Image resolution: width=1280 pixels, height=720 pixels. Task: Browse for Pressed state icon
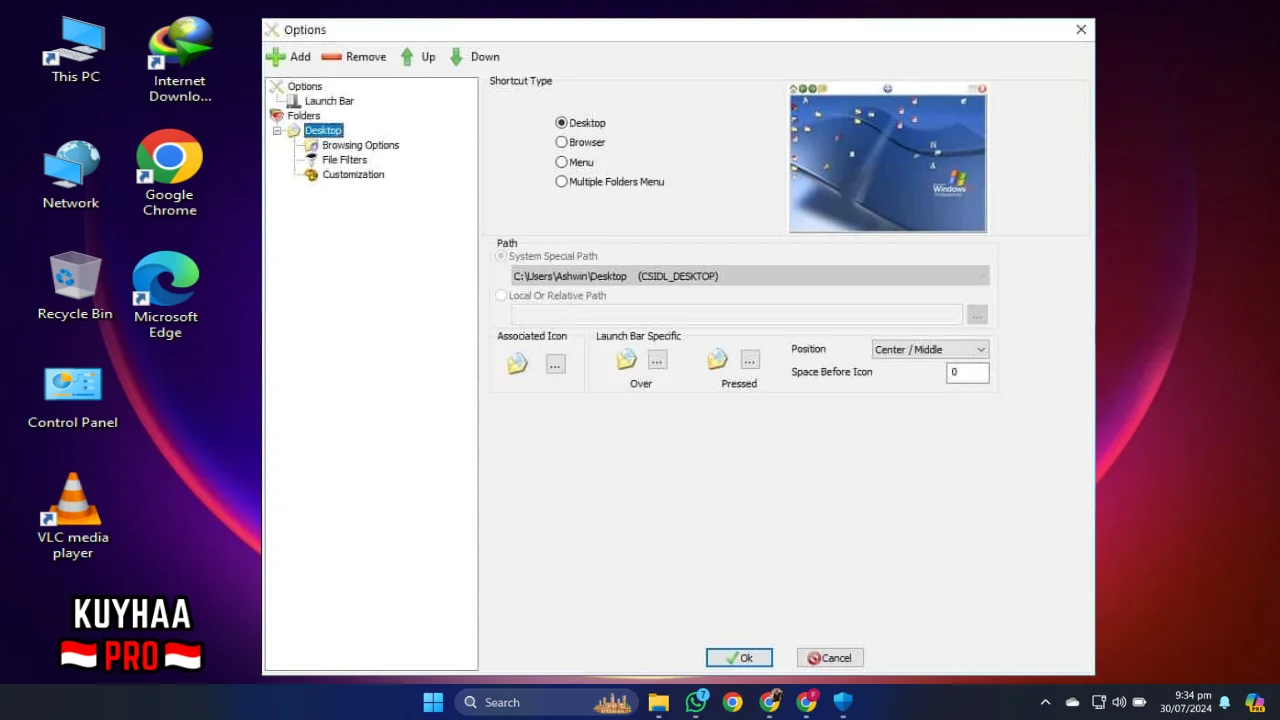[x=750, y=360]
